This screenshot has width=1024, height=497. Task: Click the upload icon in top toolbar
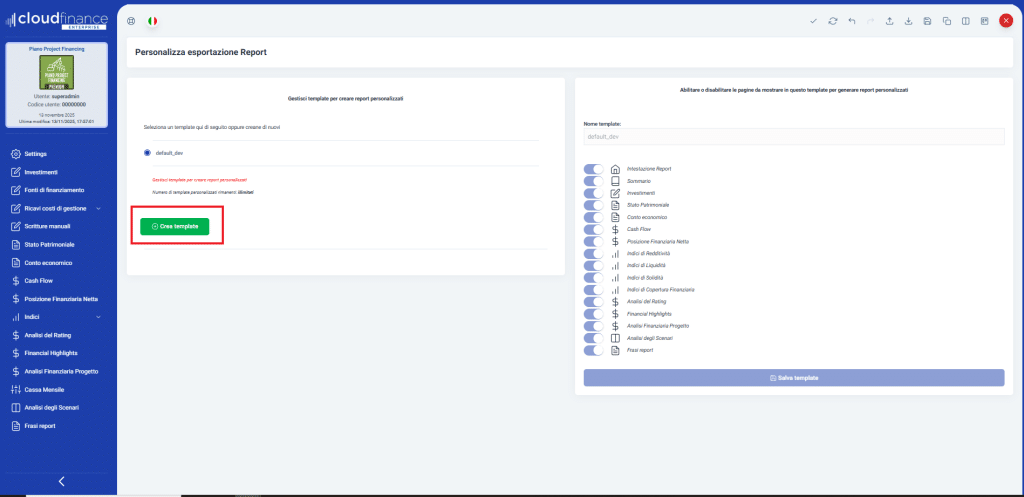pos(890,20)
